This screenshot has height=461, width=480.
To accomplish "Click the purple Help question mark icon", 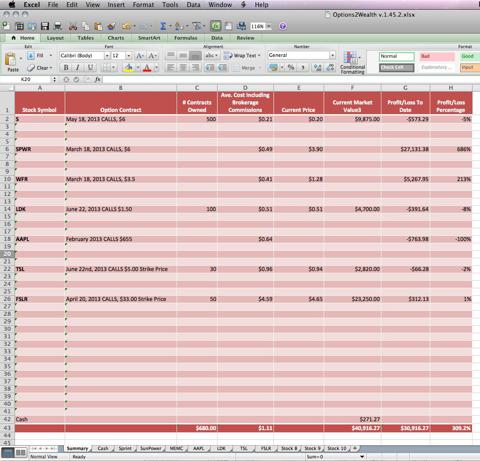I will tap(283, 26).
